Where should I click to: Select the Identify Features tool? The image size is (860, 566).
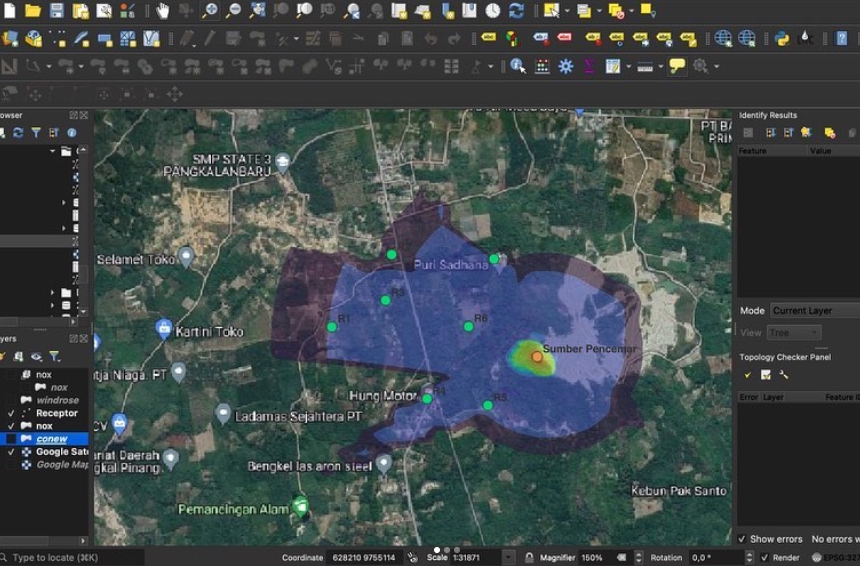pos(518,66)
